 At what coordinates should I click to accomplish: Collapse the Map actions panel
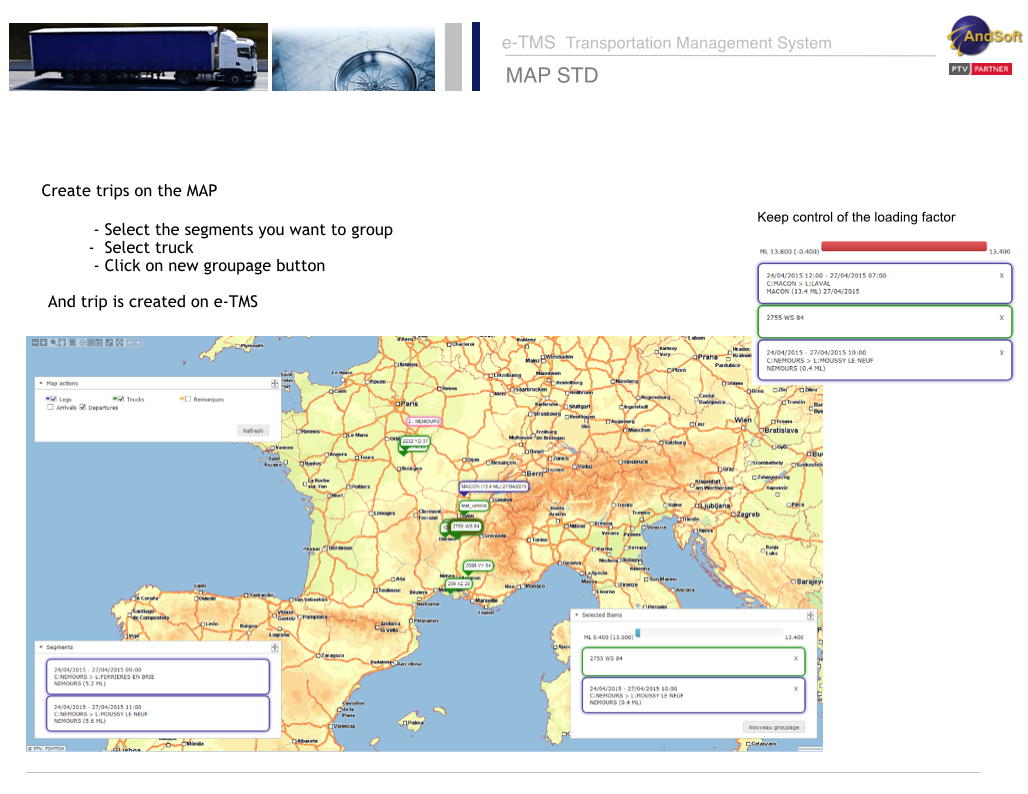(x=41, y=383)
